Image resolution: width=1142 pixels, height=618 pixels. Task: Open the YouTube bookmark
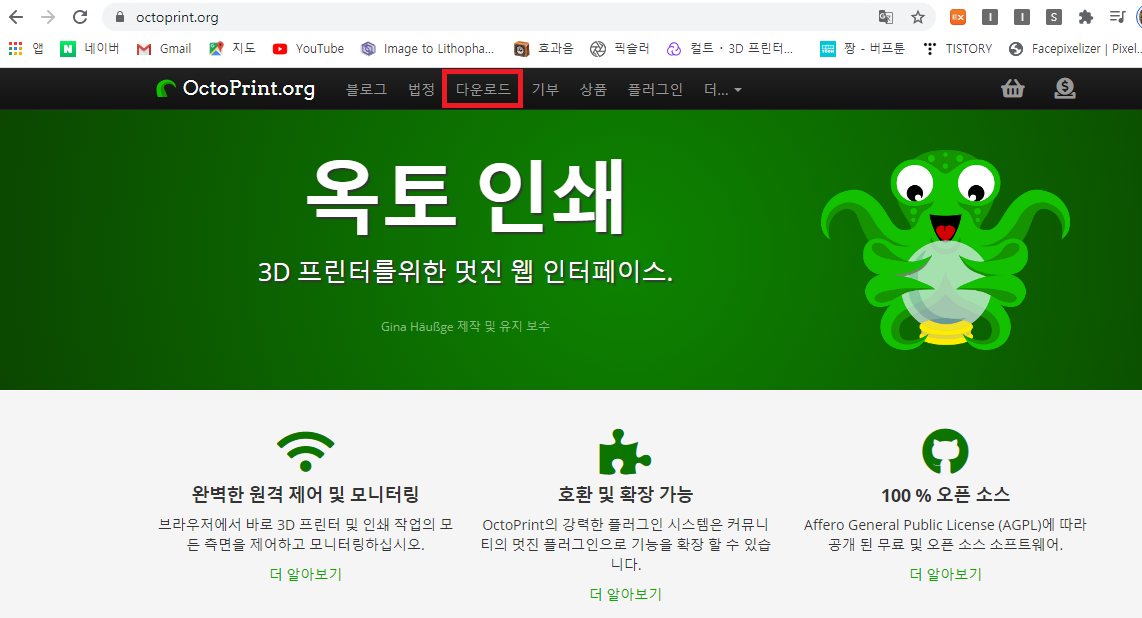point(307,49)
